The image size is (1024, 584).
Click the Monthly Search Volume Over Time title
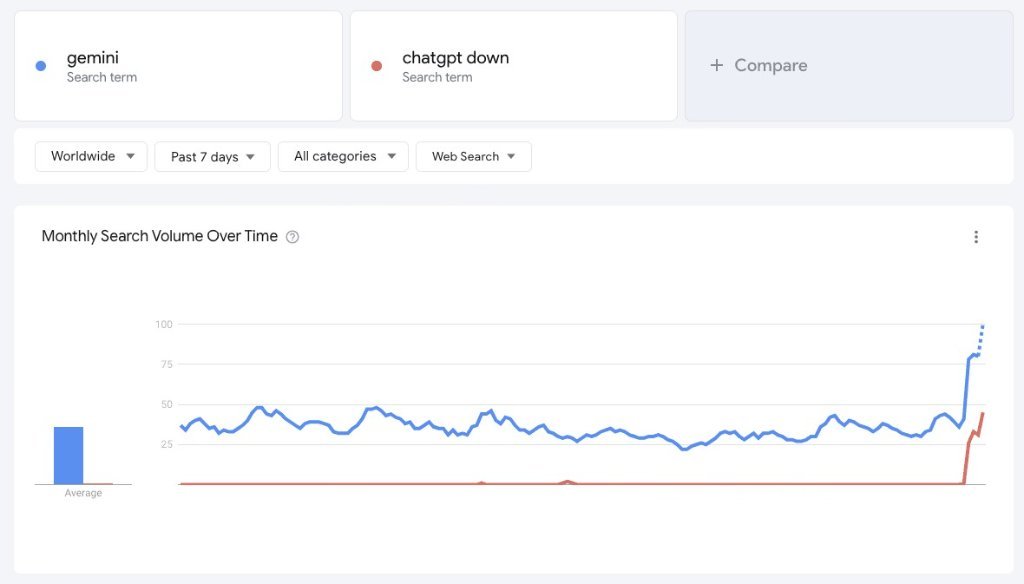160,237
